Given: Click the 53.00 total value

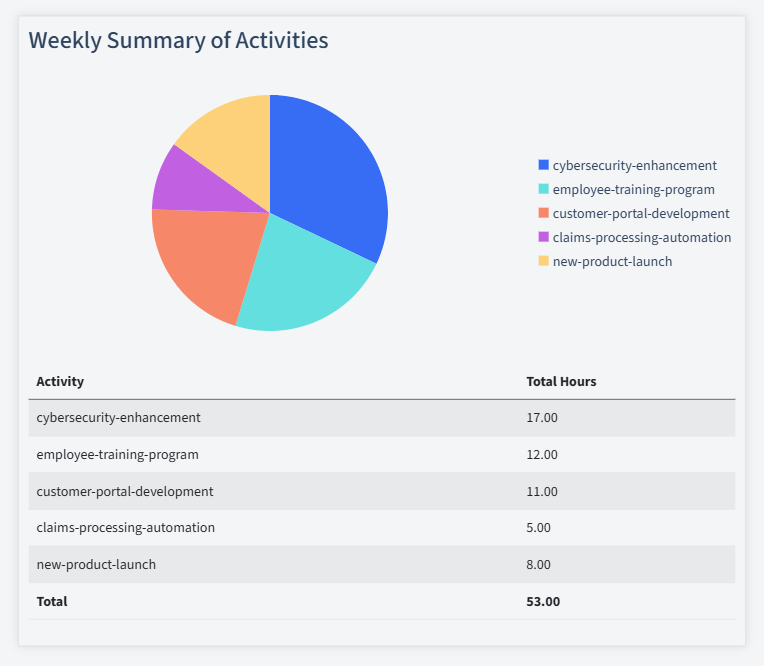Looking at the screenshot, I should coord(543,601).
